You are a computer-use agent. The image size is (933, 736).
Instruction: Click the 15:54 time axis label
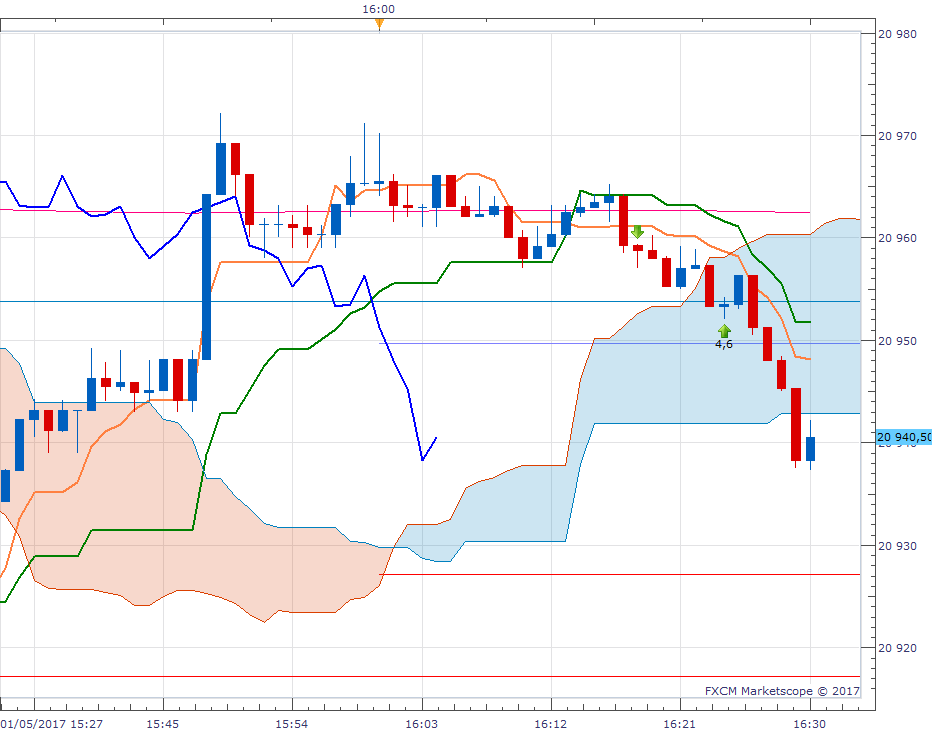[x=292, y=724]
